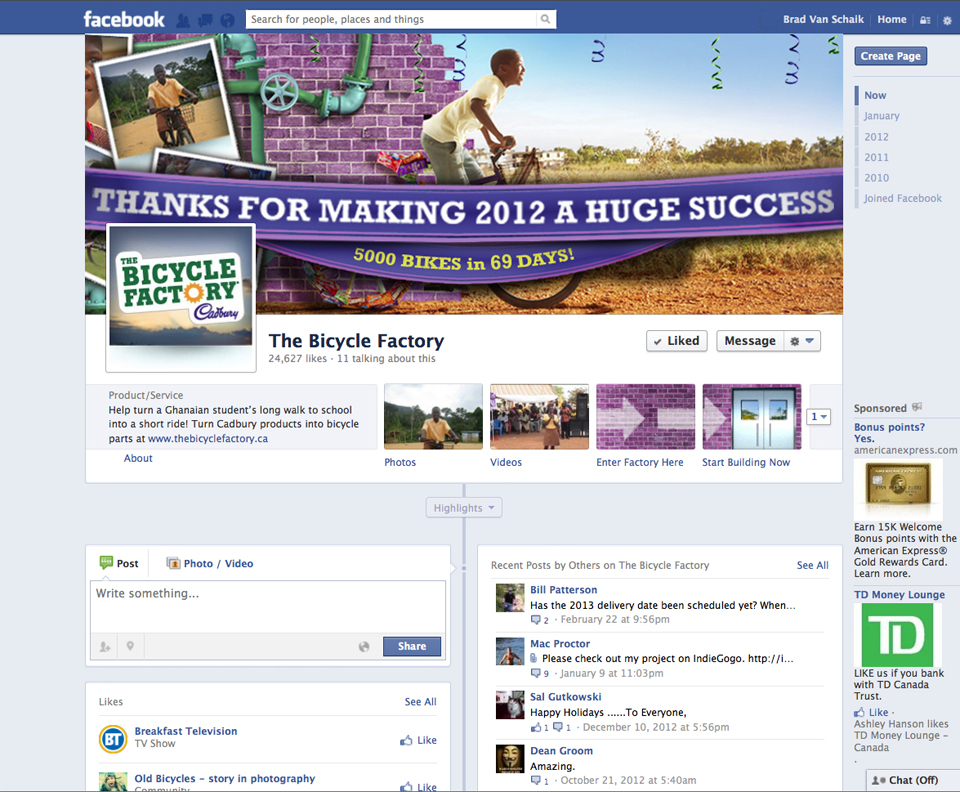The width and height of the screenshot is (960, 792).
Task: Open the page gear options dropdown
Action: click(x=801, y=341)
